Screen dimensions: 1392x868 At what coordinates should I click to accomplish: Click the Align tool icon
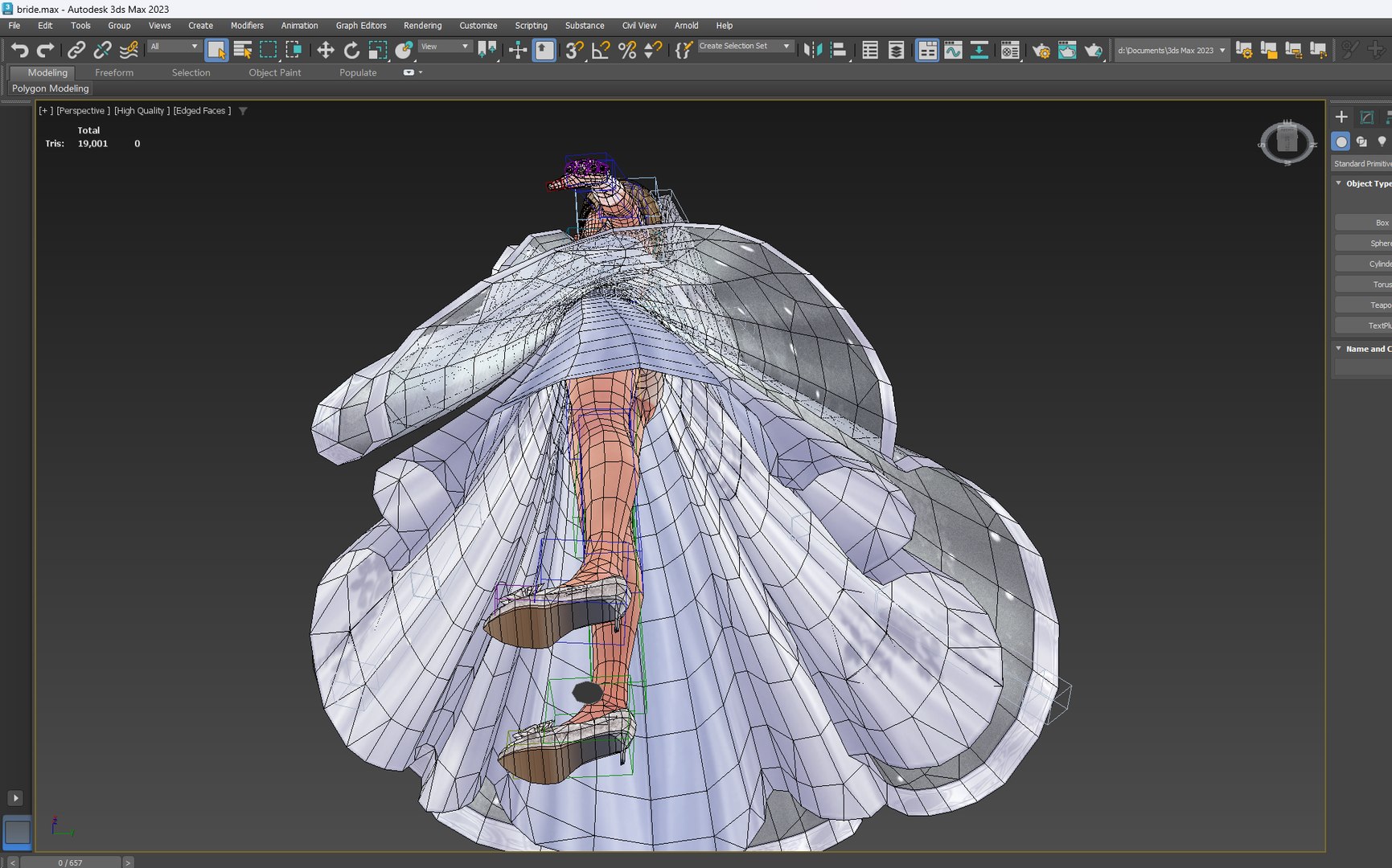(x=839, y=51)
